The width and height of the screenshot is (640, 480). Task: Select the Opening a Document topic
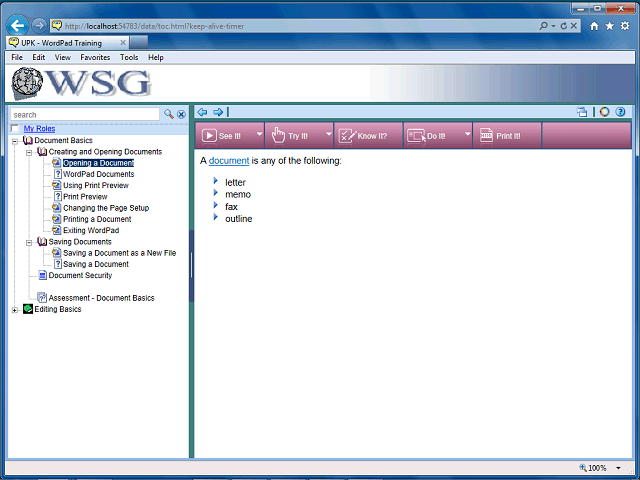point(98,163)
